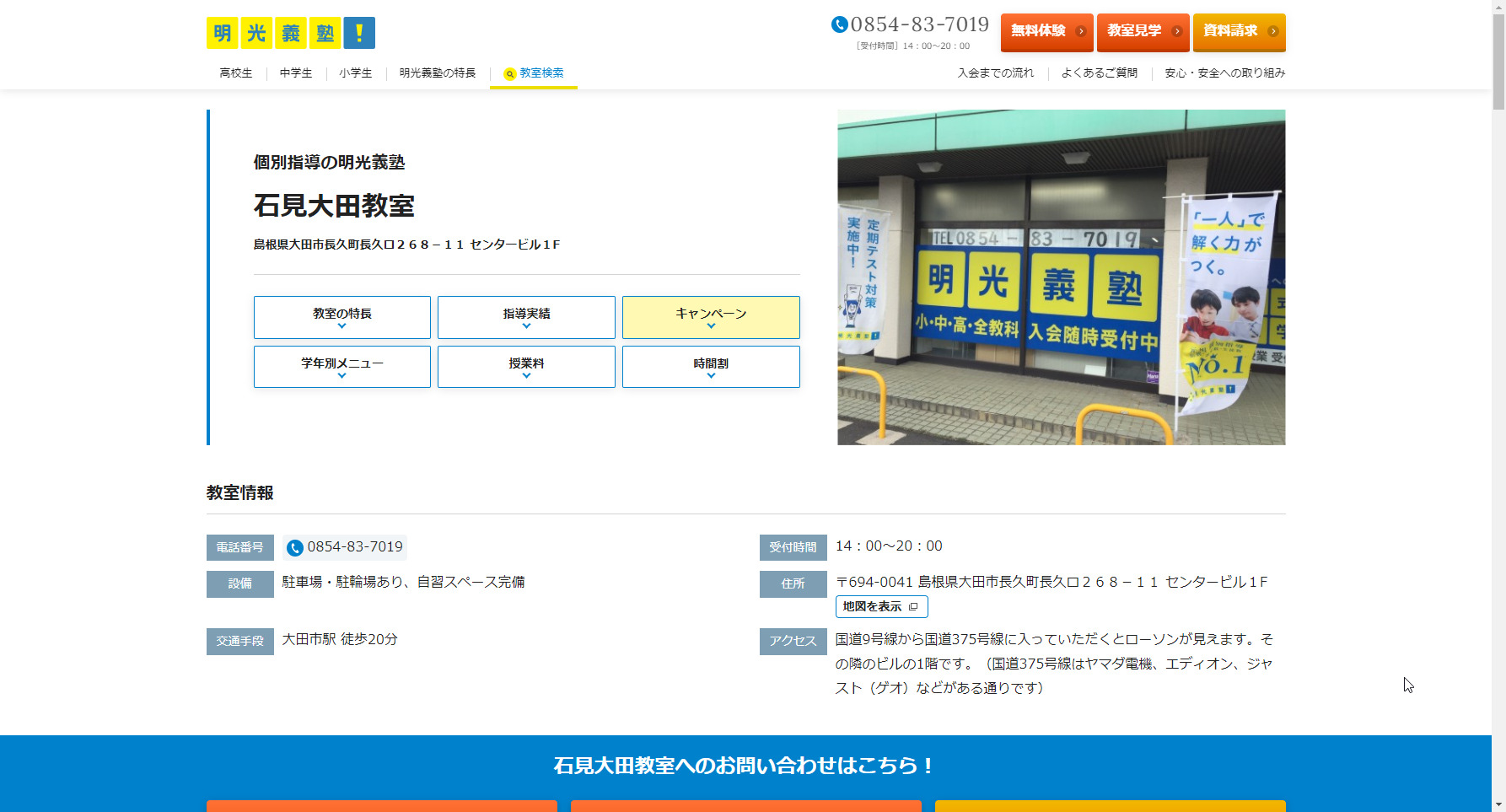Click the 個別指導の明光義塾 subtitle
The width and height of the screenshot is (1506, 812).
click(330, 163)
